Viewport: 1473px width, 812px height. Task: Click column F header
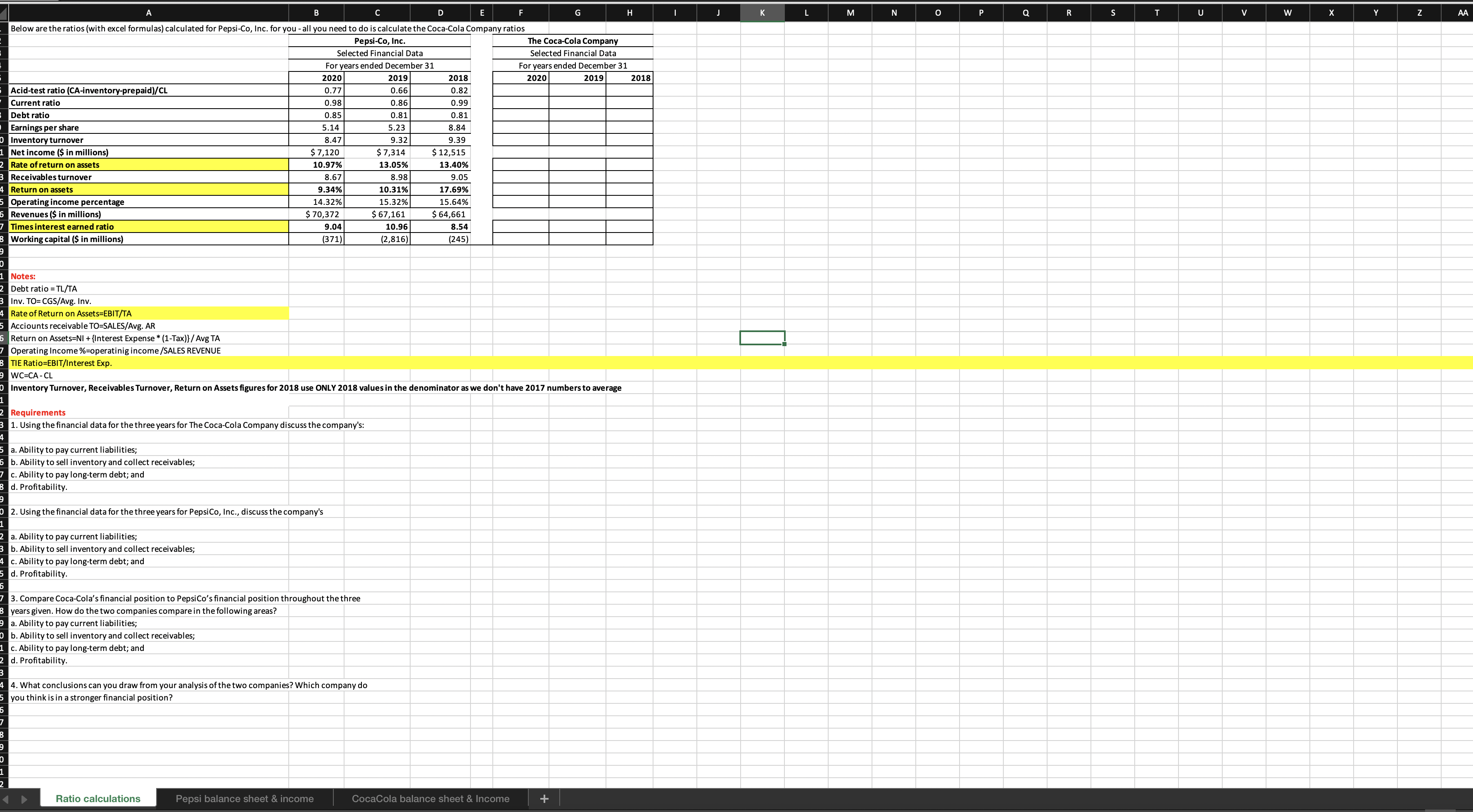(x=520, y=12)
